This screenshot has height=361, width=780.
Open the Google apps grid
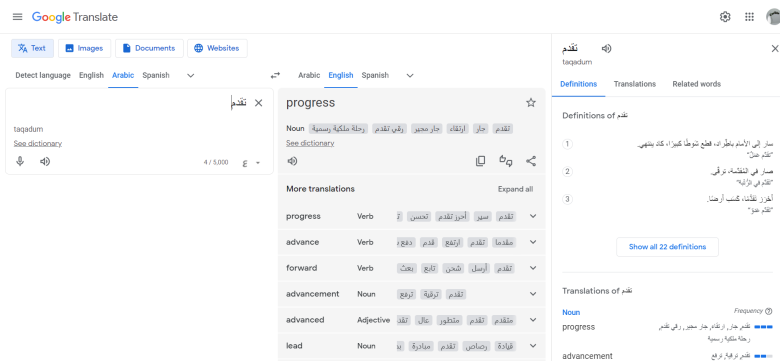[x=749, y=17]
